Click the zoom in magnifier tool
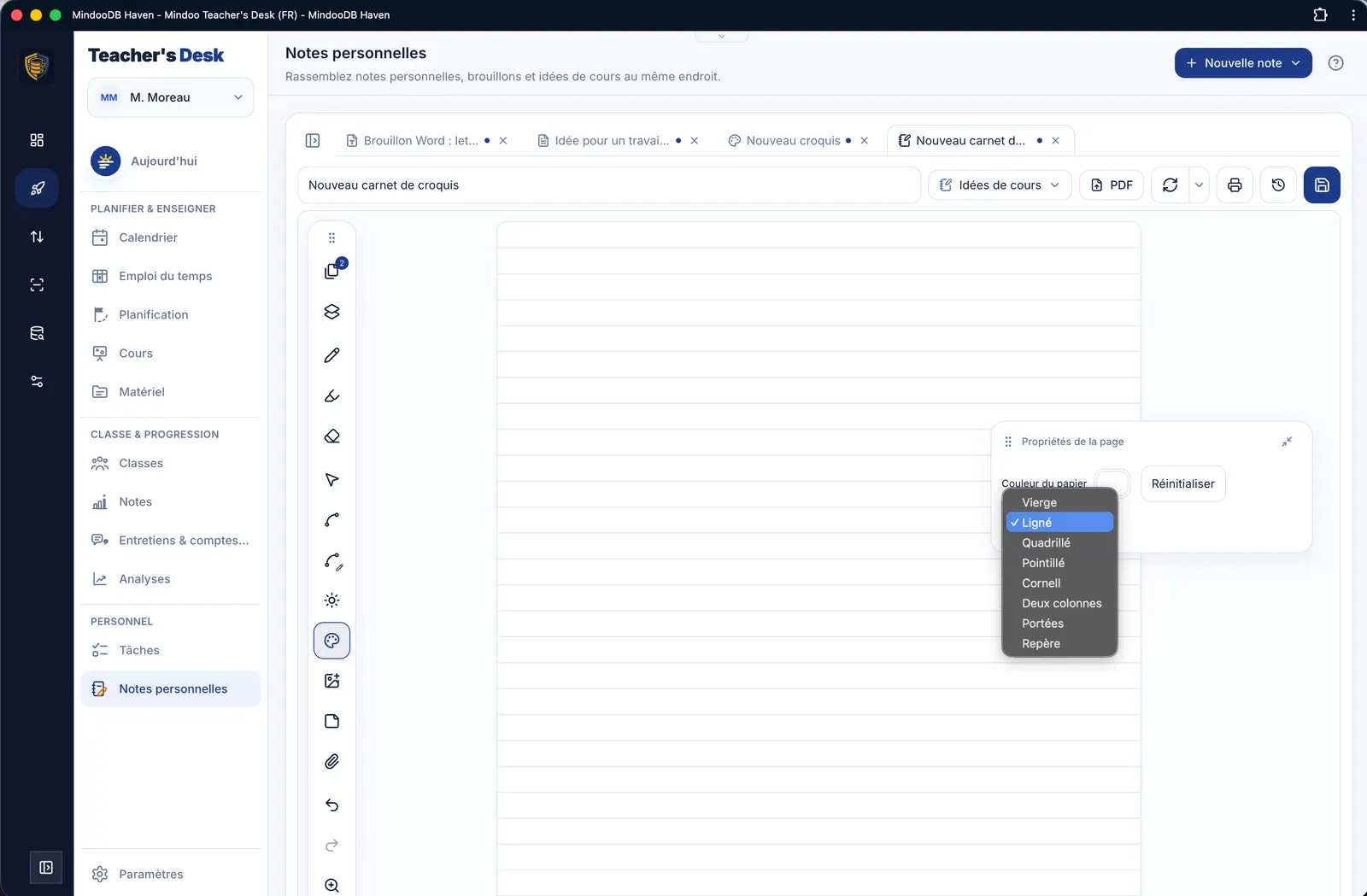This screenshot has height=896, width=1367. [332, 886]
